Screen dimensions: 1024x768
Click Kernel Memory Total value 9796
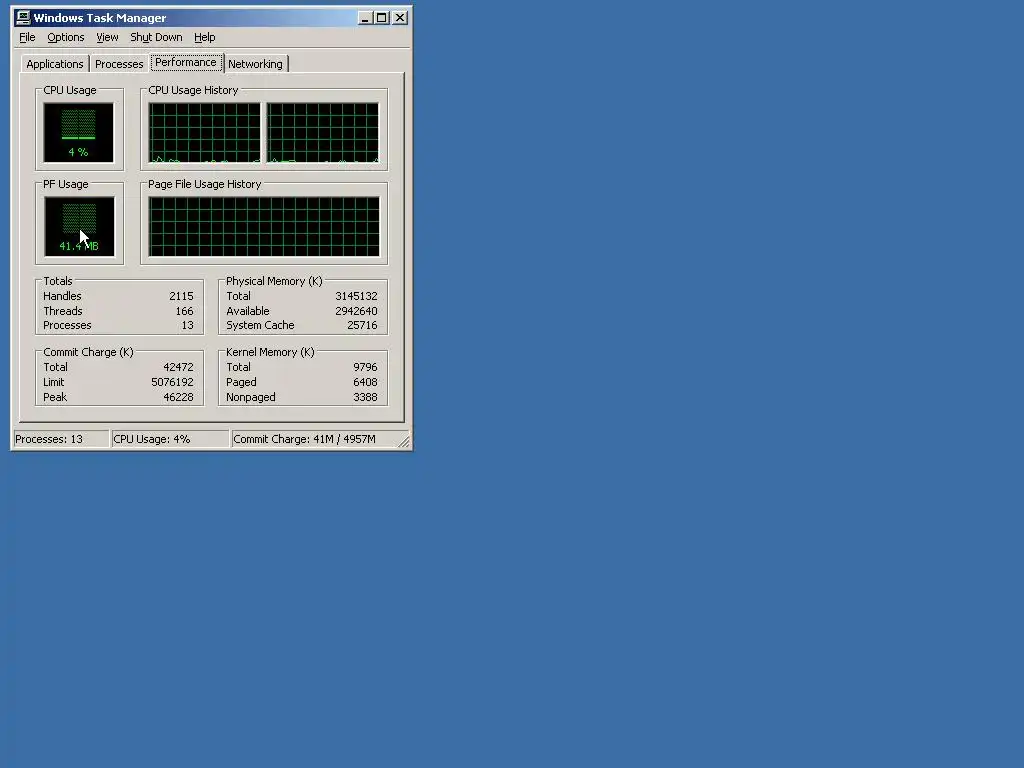(x=365, y=367)
